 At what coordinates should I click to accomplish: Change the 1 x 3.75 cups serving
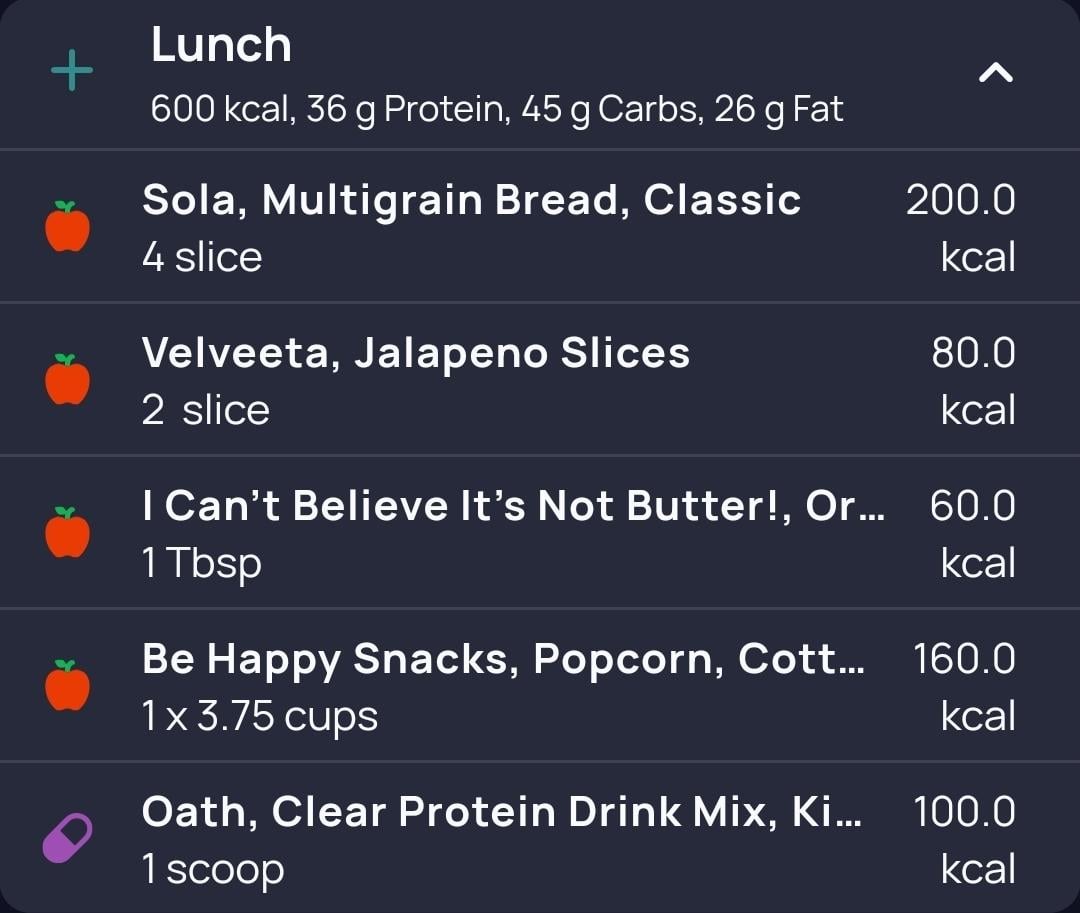[x=260, y=716]
